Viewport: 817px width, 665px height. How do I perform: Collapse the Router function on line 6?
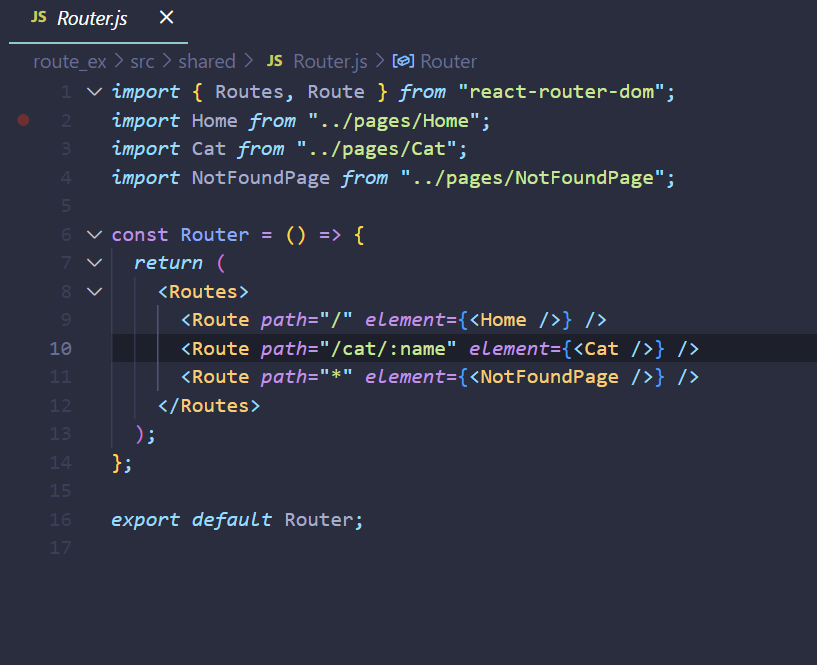click(x=94, y=235)
